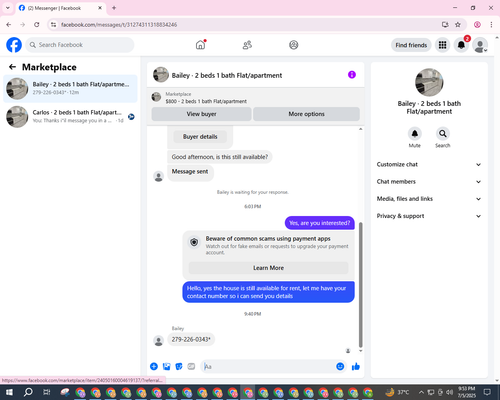Attach a photo with image icon

(166, 366)
